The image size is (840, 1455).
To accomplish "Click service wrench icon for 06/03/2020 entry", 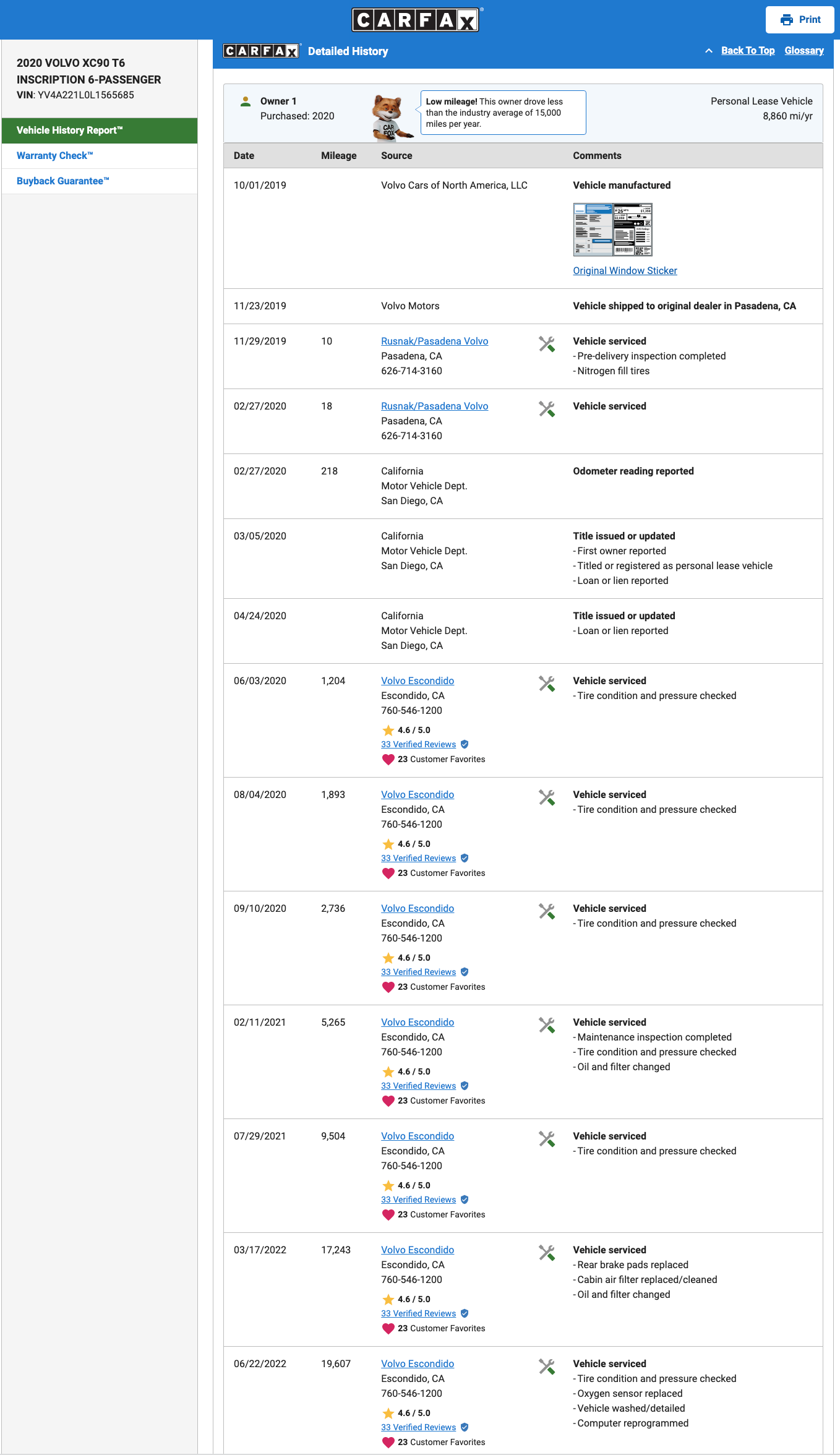I will click(546, 684).
